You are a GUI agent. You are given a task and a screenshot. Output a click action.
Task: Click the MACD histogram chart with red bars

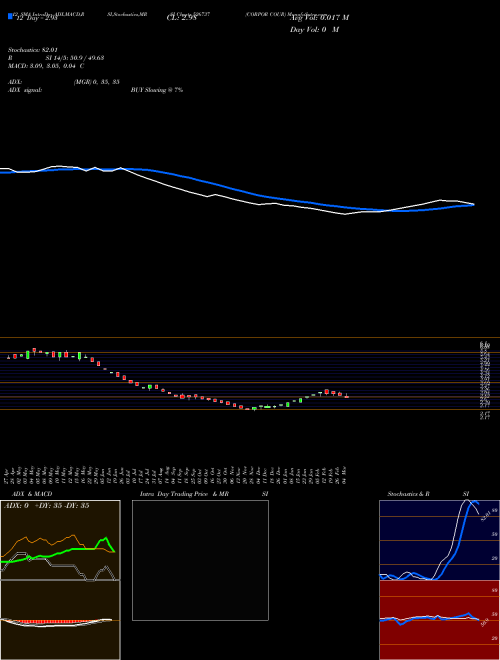pos(60,620)
